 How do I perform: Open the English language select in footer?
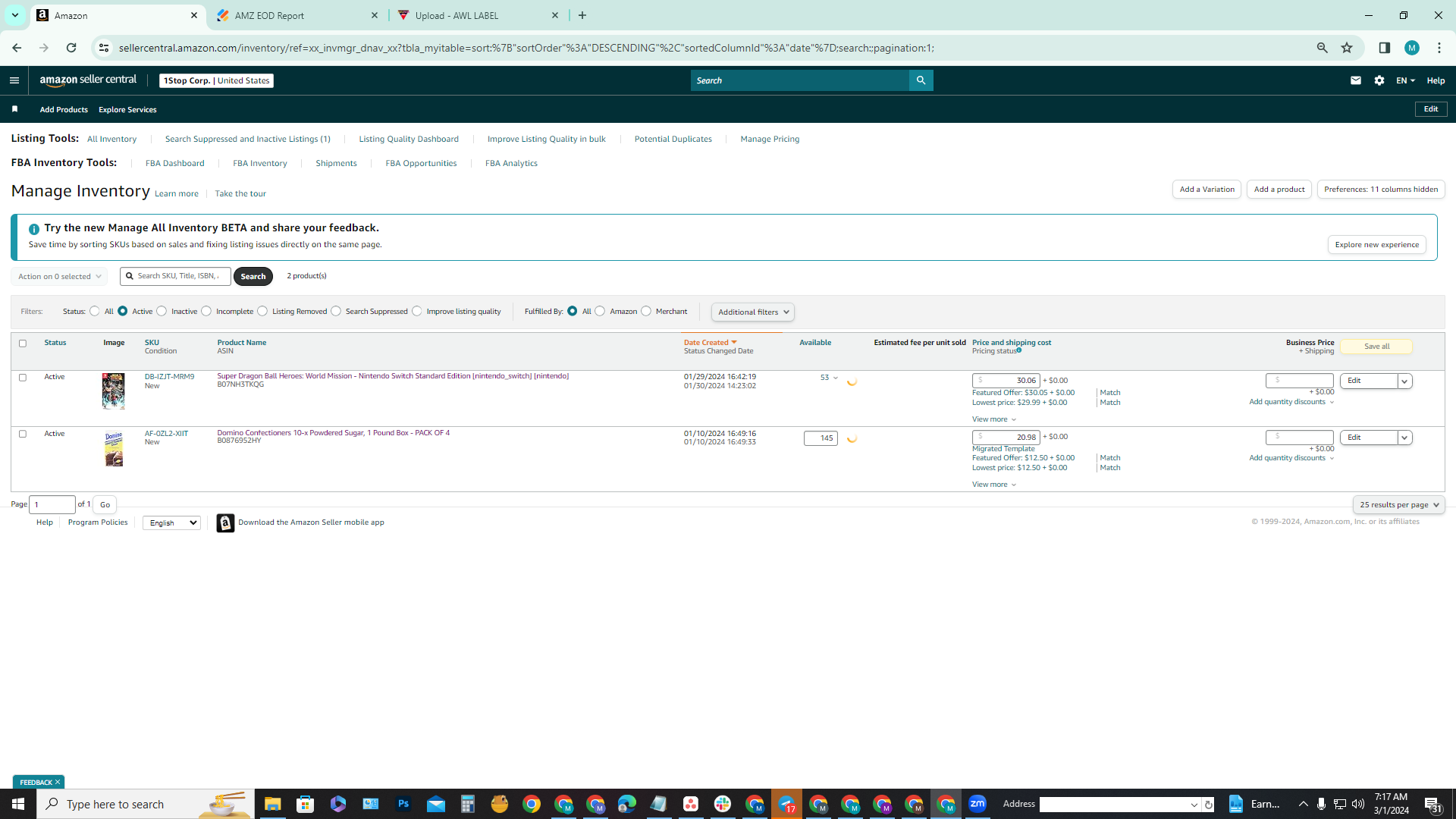[x=171, y=523]
